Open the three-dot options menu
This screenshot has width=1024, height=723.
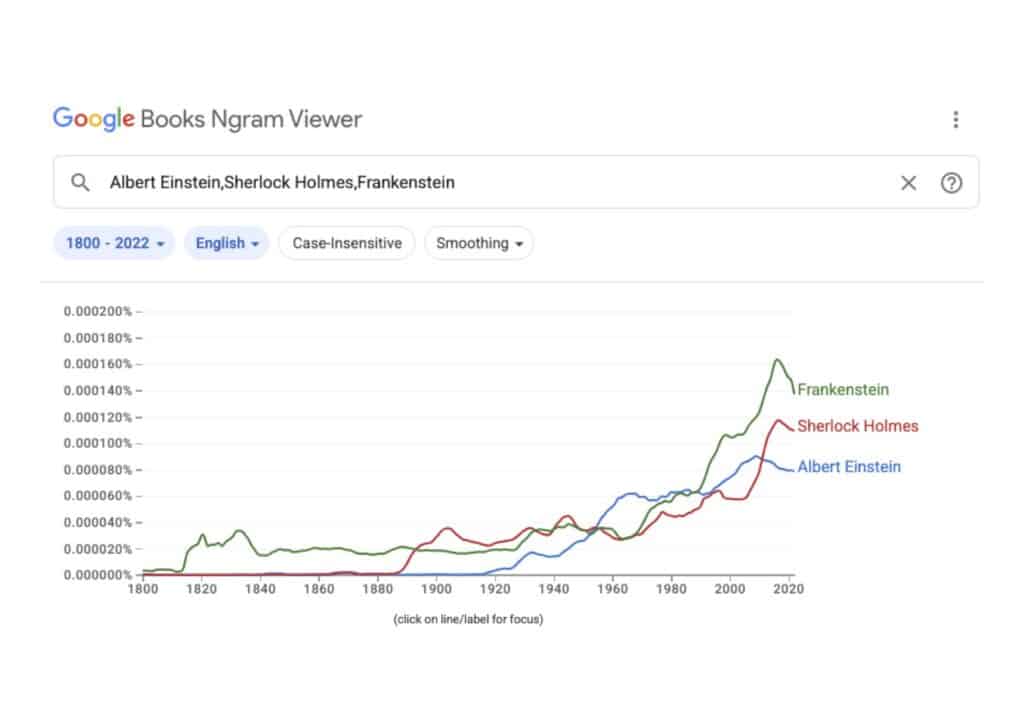[956, 119]
